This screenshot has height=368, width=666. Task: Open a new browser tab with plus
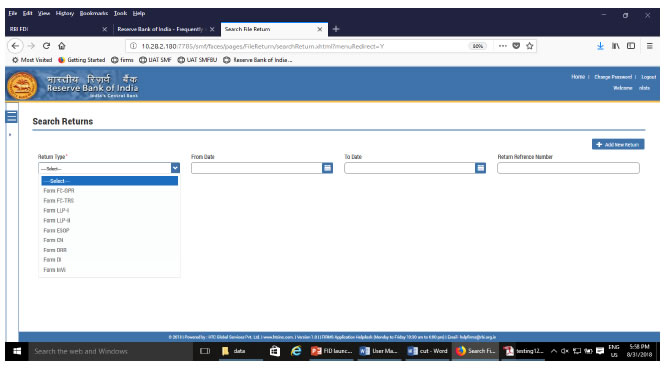336,29
